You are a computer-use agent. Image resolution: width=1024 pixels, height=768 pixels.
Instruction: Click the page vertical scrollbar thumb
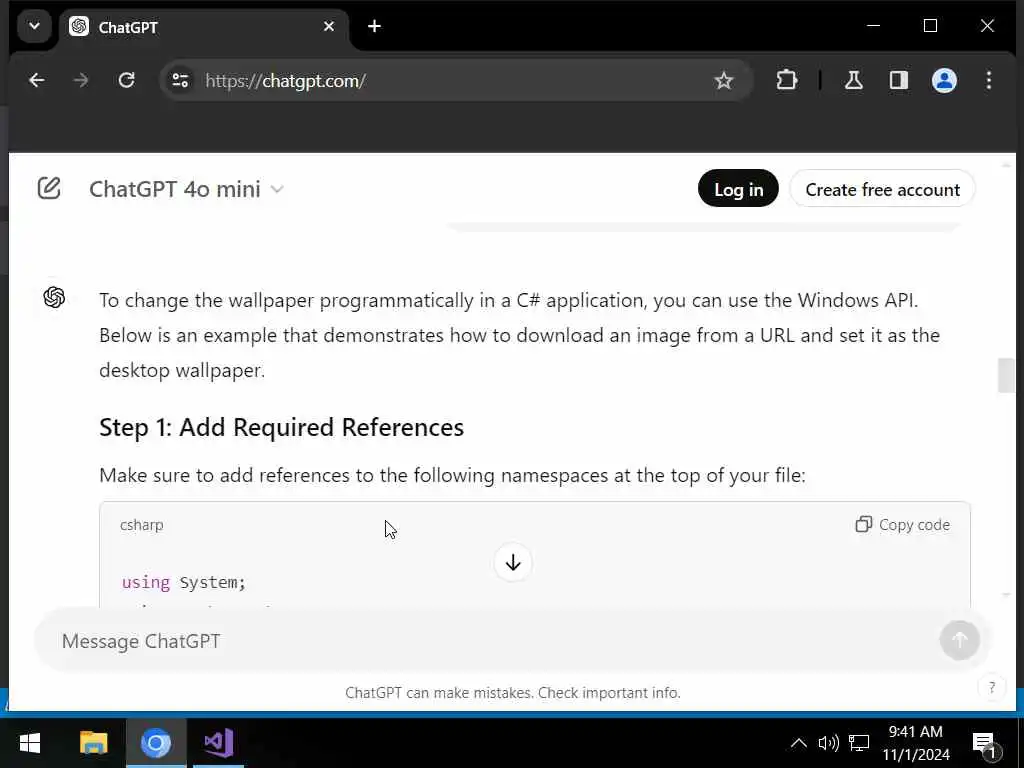pyautogui.click(x=1006, y=376)
